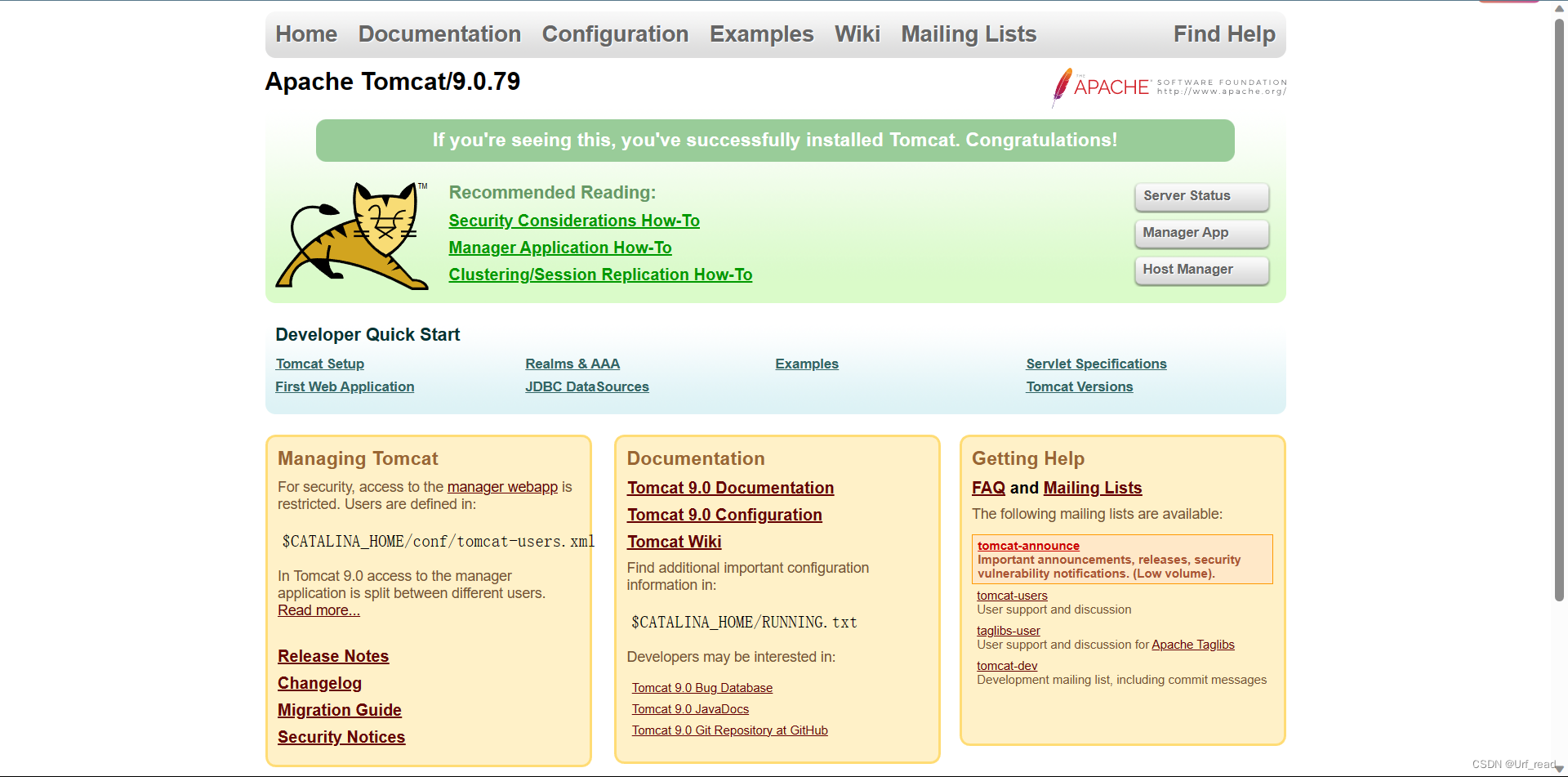
Task: Click the page's vertical scrollbar thumb
Action: [x=1559, y=310]
